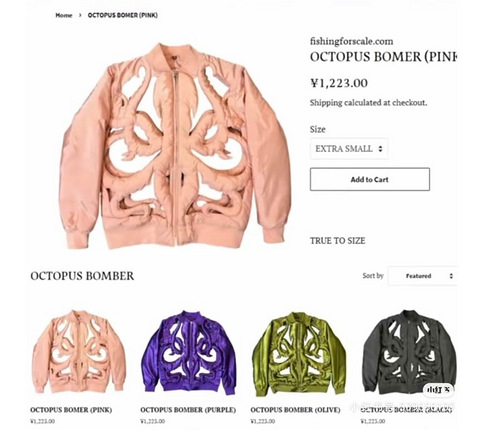Open the OCTOPUS BOMBER (PURPLE) product link
The image size is (480, 430).
point(188,410)
